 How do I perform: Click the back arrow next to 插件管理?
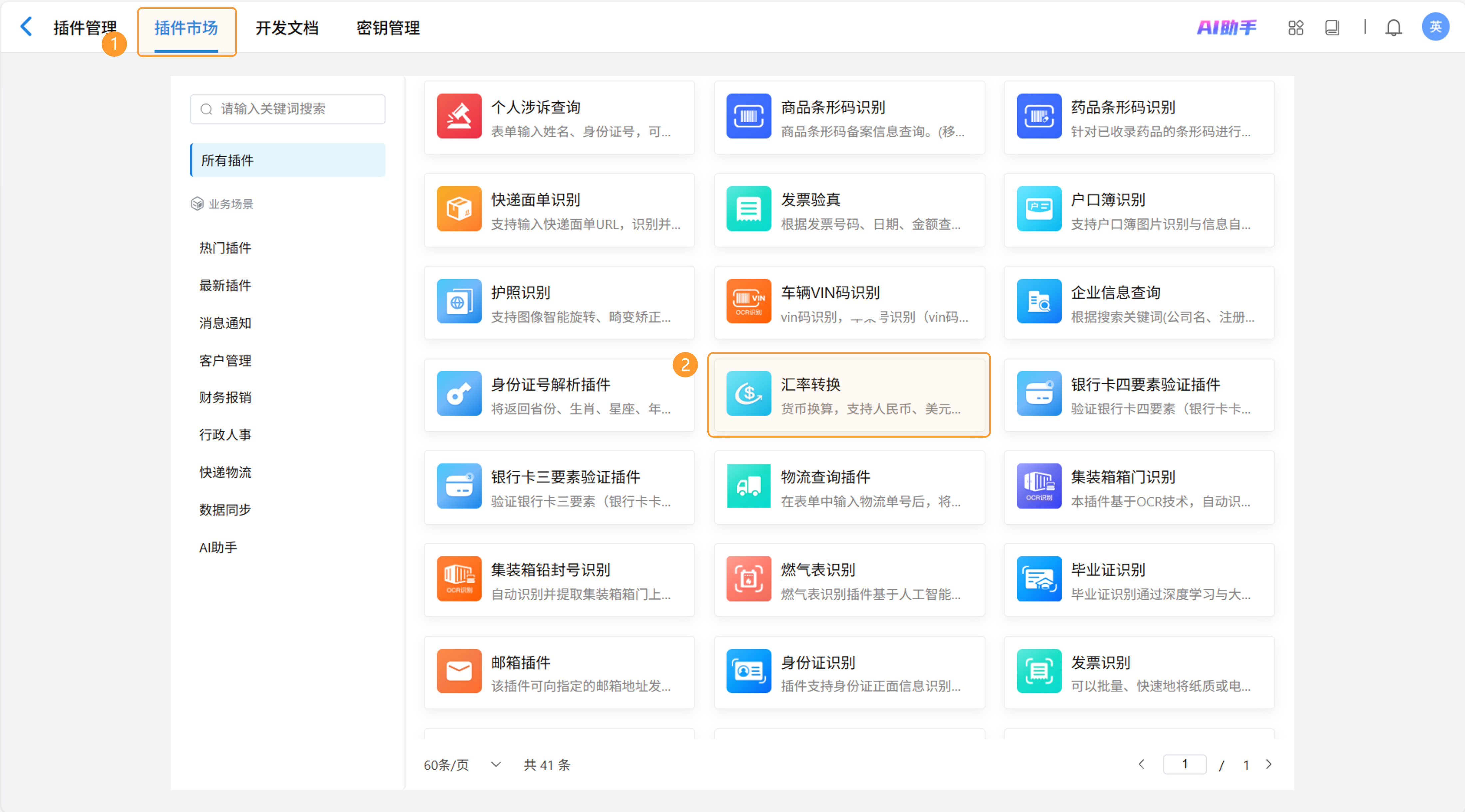pos(26,27)
